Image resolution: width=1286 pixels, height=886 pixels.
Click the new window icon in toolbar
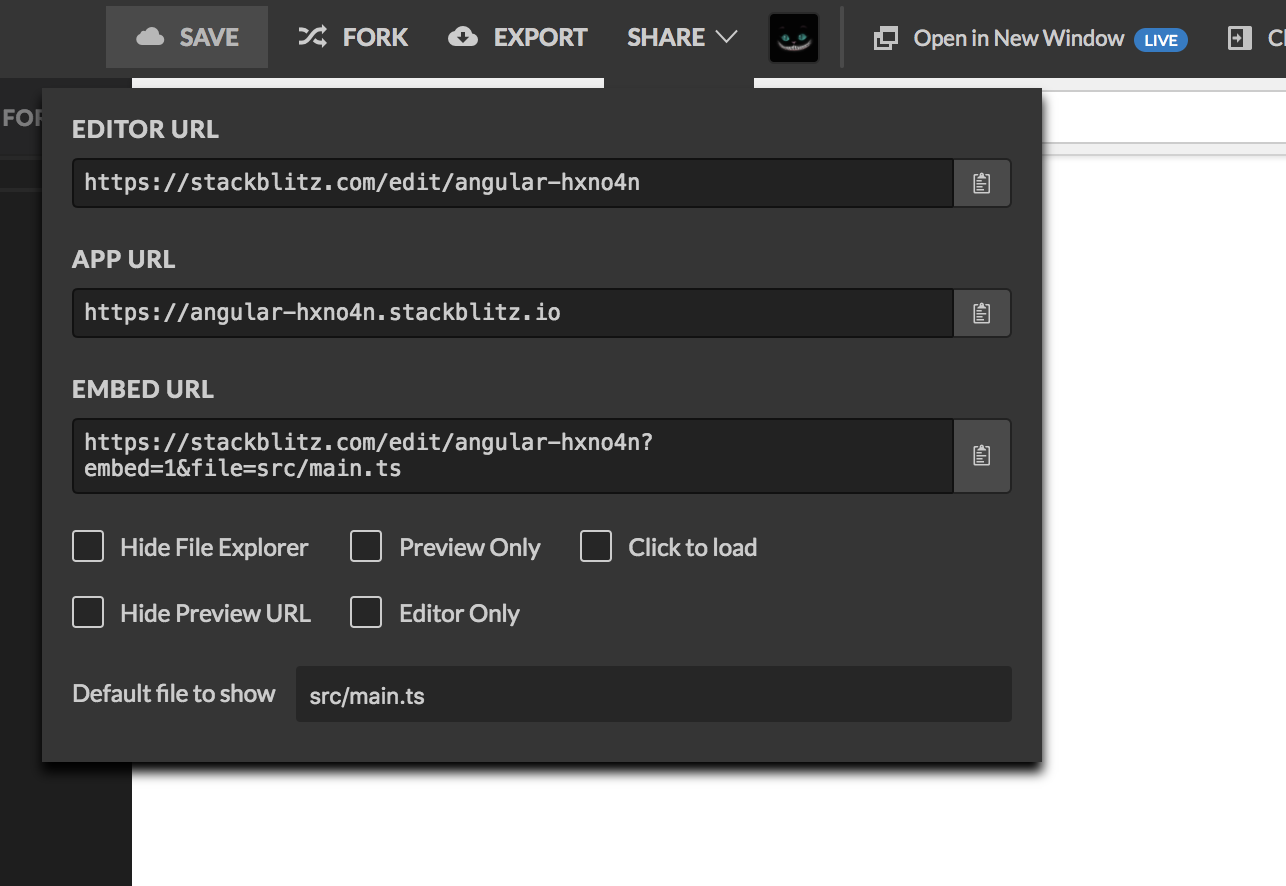(885, 39)
